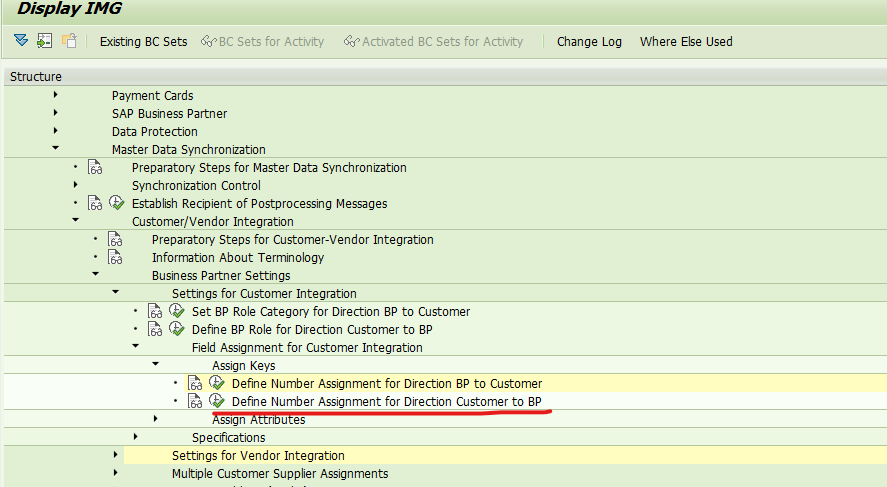This screenshot has width=887, height=487.
Task: Click BC Sets for Activity button
Action: click(262, 42)
